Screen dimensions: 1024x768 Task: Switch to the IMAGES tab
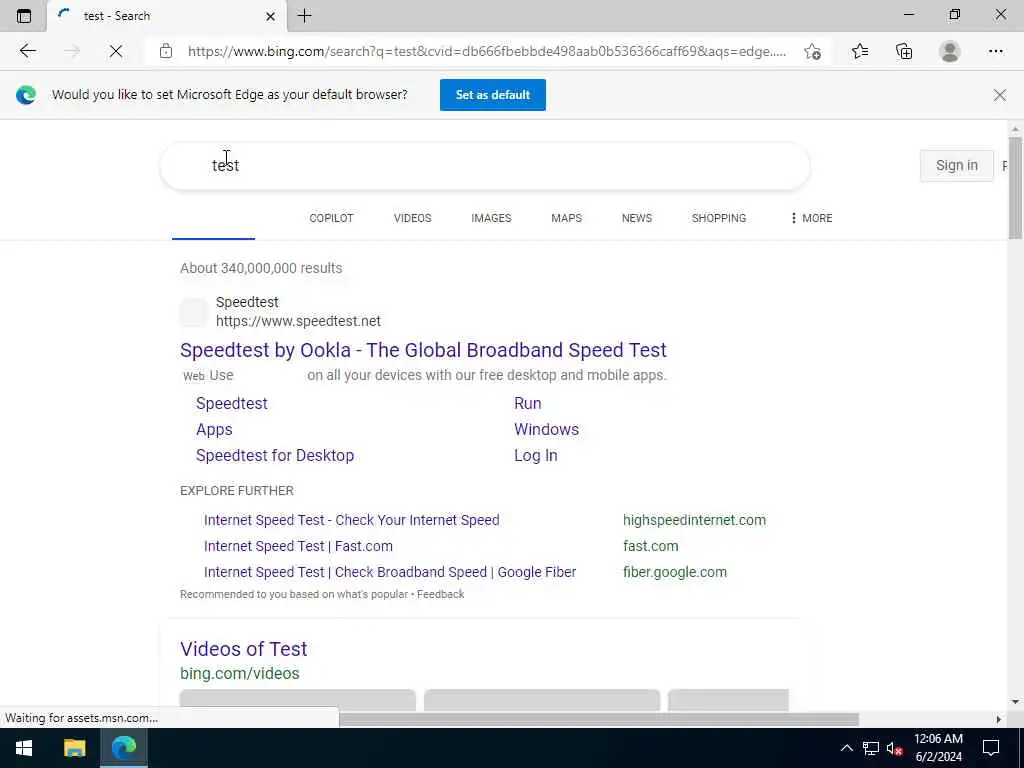tap(491, 218)
